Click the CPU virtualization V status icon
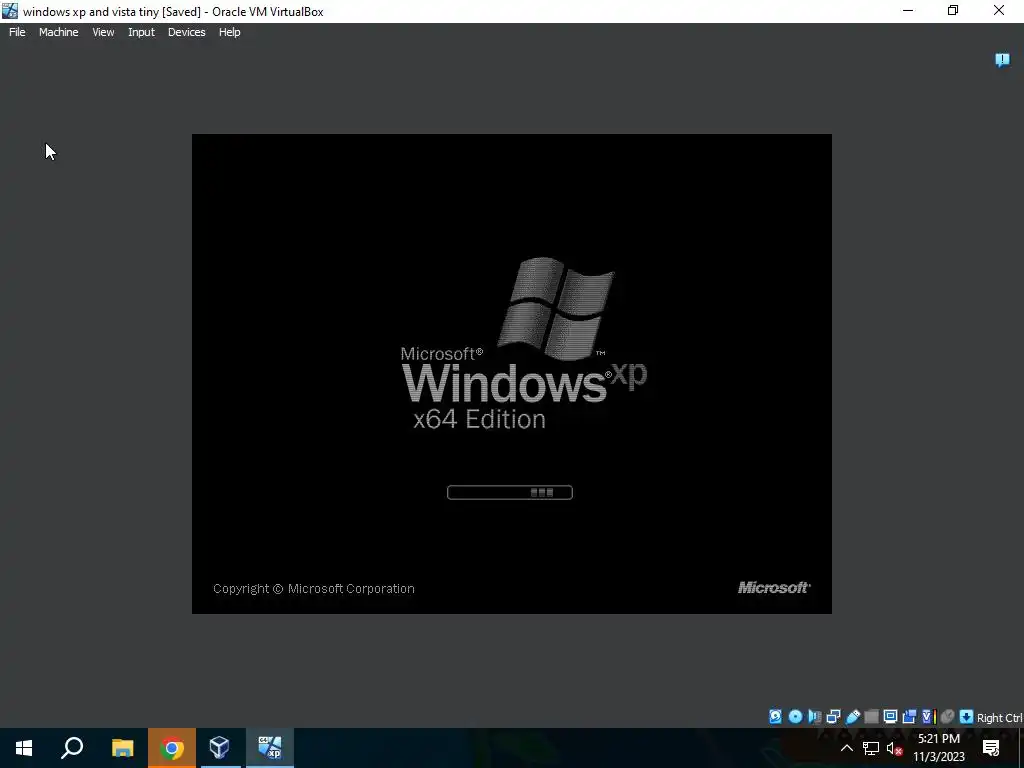 tap(929, 716)
